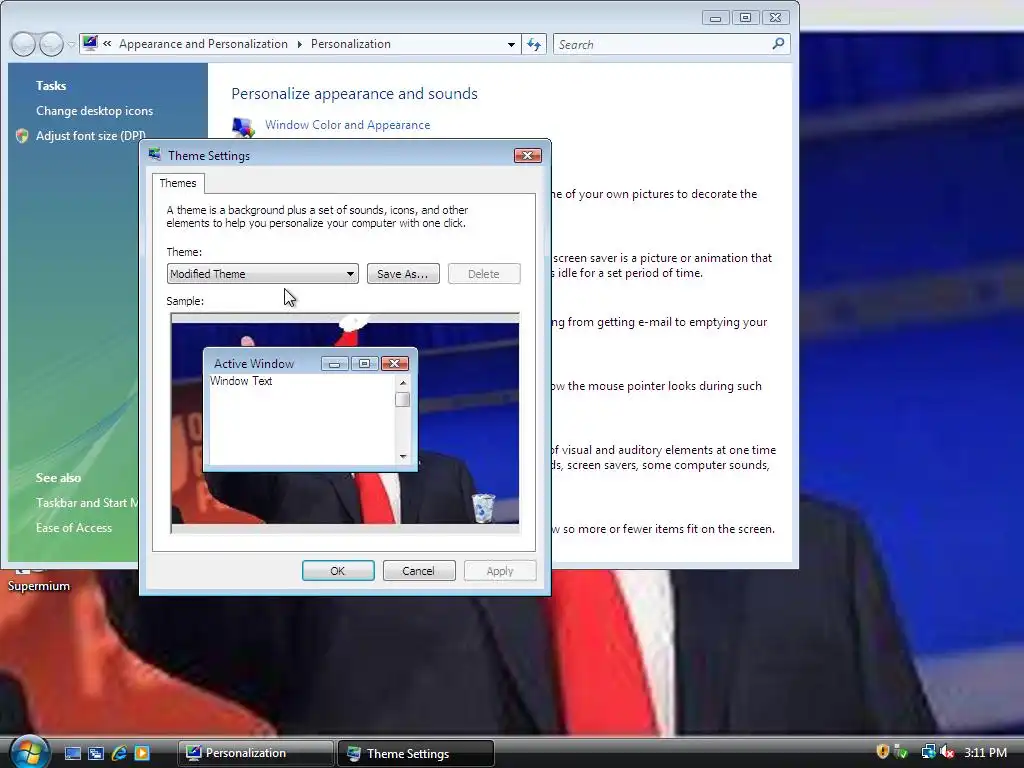Click shield icon beside Adjust font size

(22, 136)
